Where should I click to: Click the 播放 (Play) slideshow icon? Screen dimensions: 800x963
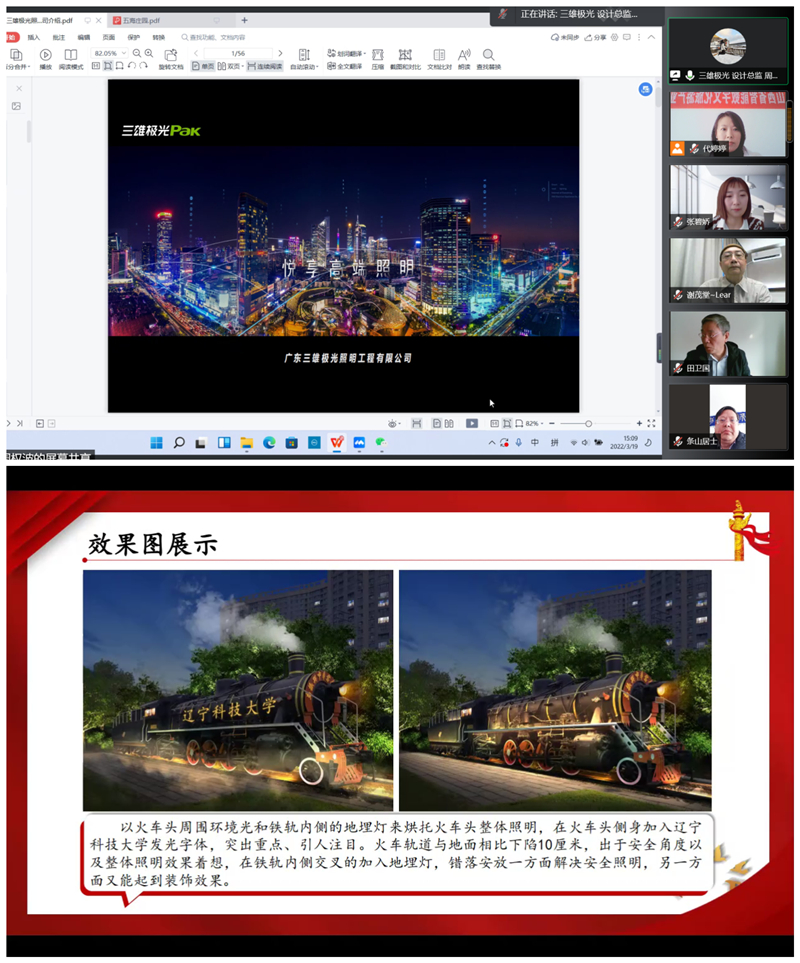[x=45, y=58]
